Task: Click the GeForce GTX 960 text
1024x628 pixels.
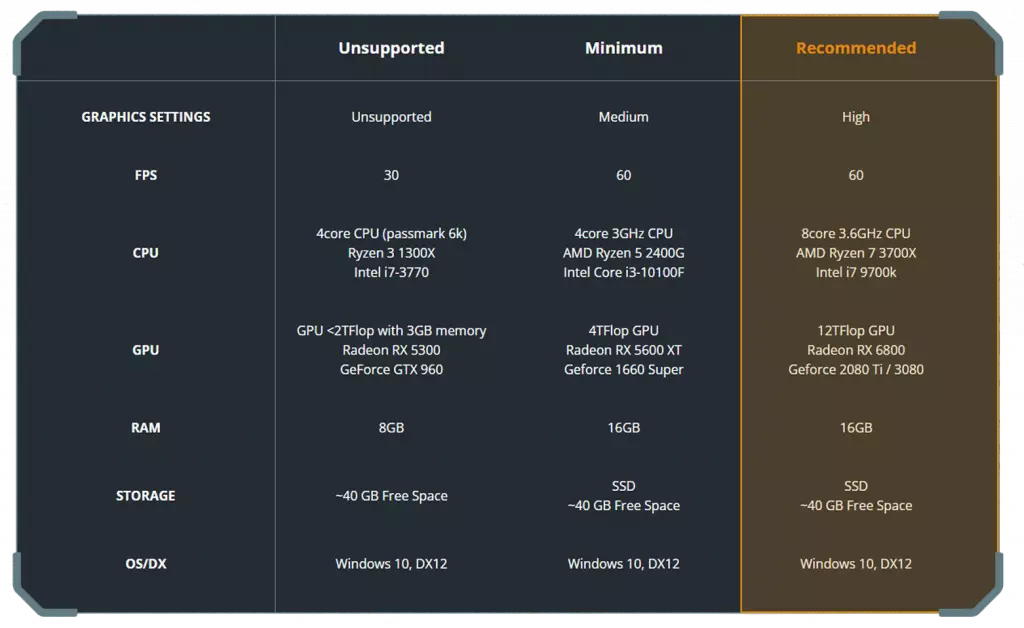Action: 391,369
